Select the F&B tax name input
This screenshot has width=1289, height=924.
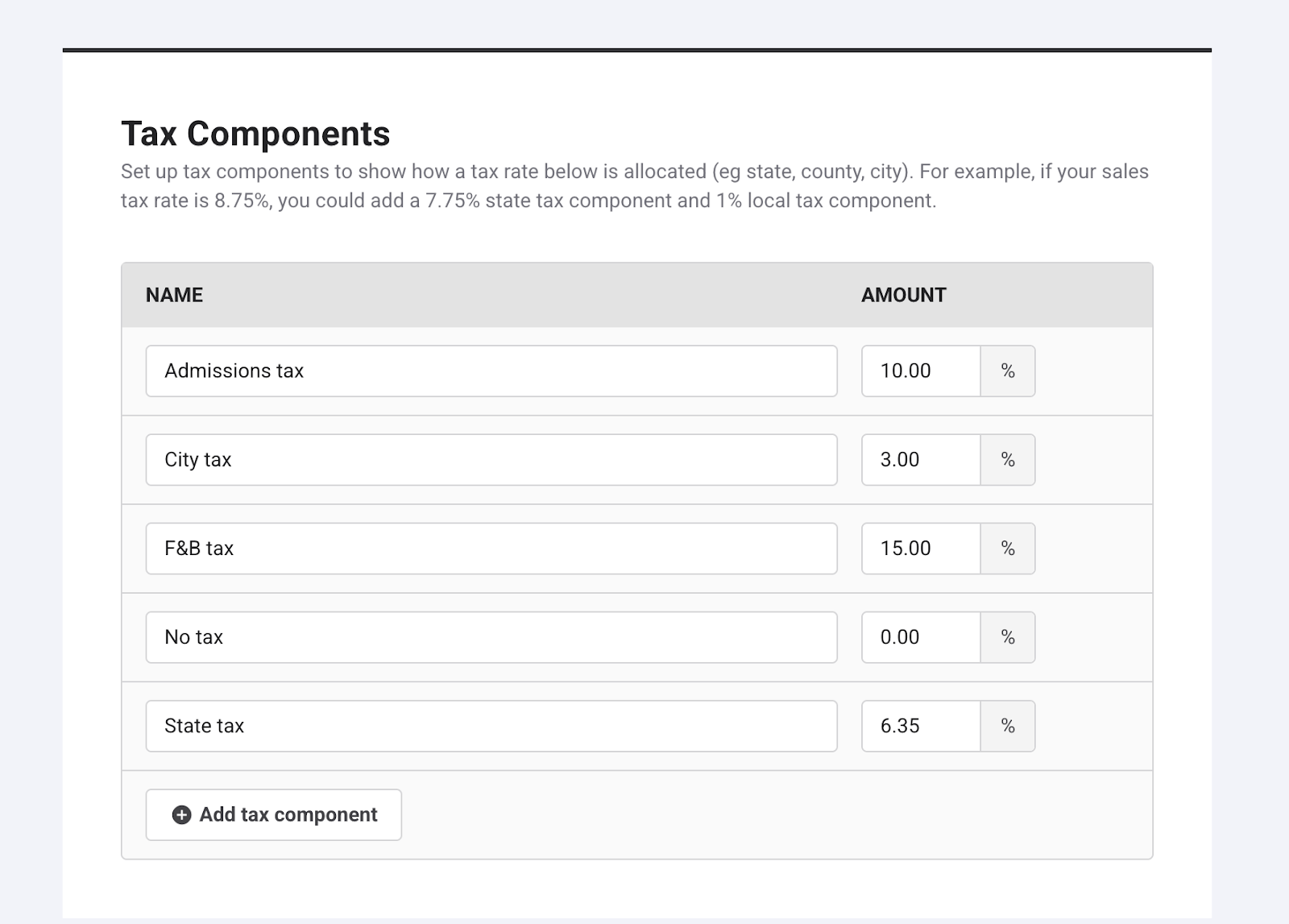491,549
